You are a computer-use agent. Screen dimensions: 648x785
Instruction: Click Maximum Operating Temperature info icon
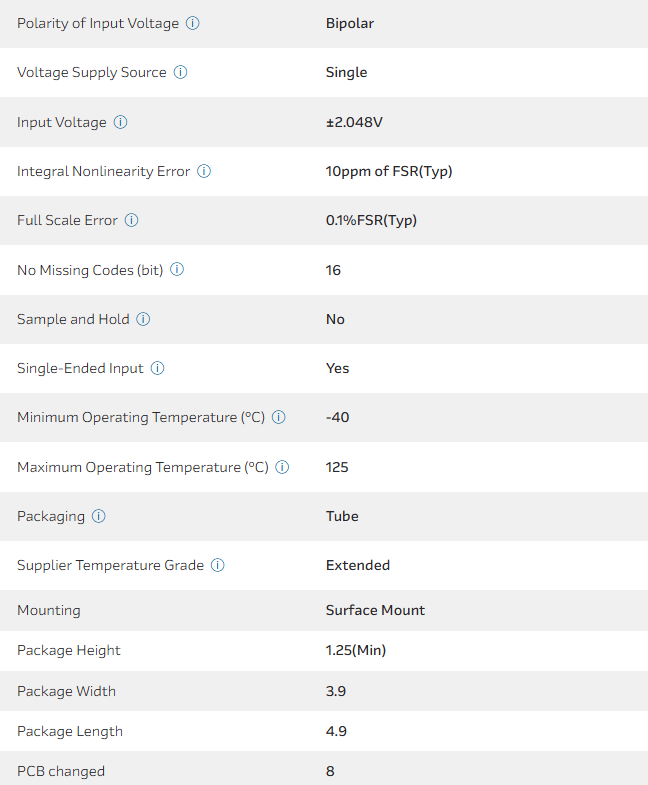[282, 467]
